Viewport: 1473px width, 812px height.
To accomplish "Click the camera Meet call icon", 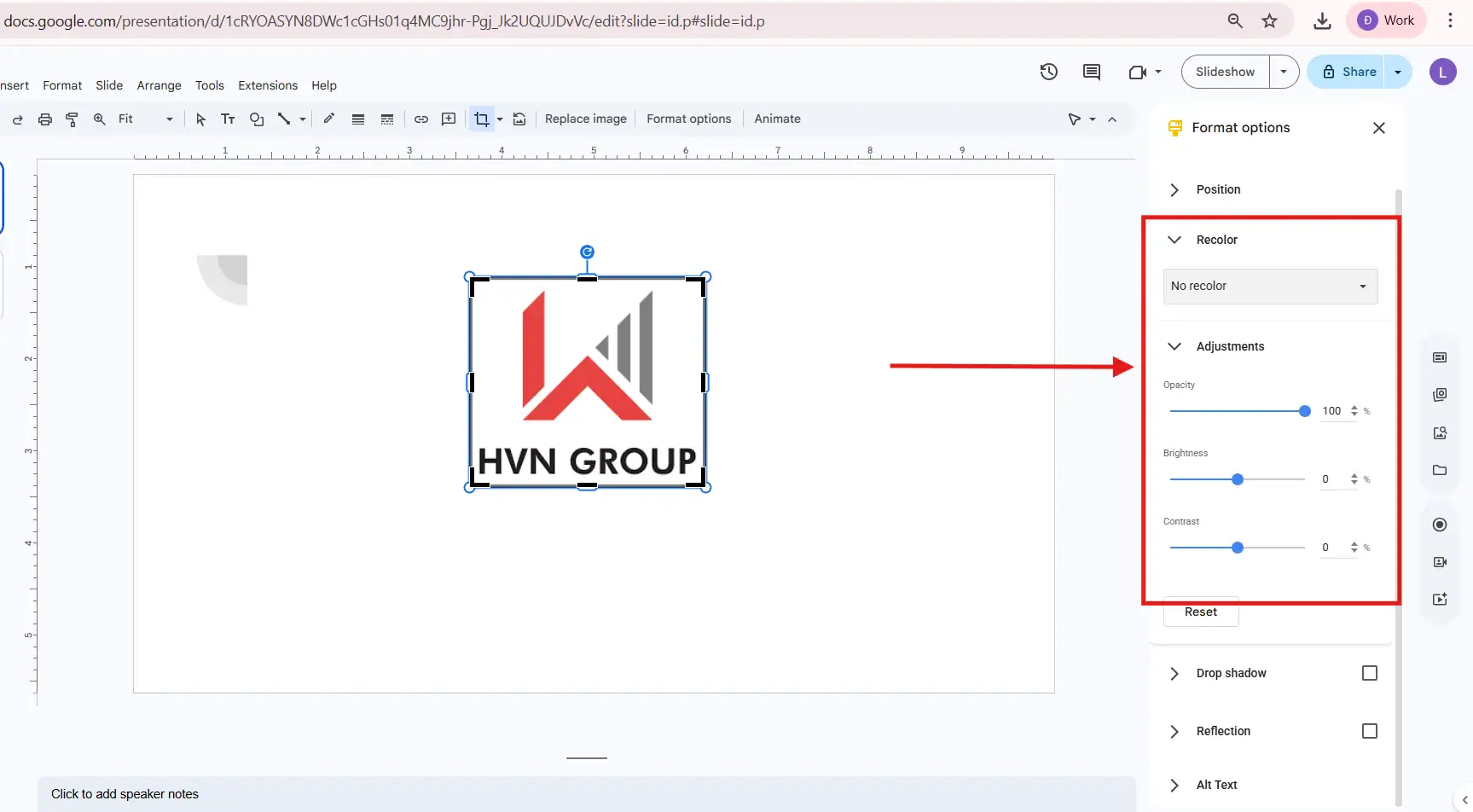I will coord(1138,72).
